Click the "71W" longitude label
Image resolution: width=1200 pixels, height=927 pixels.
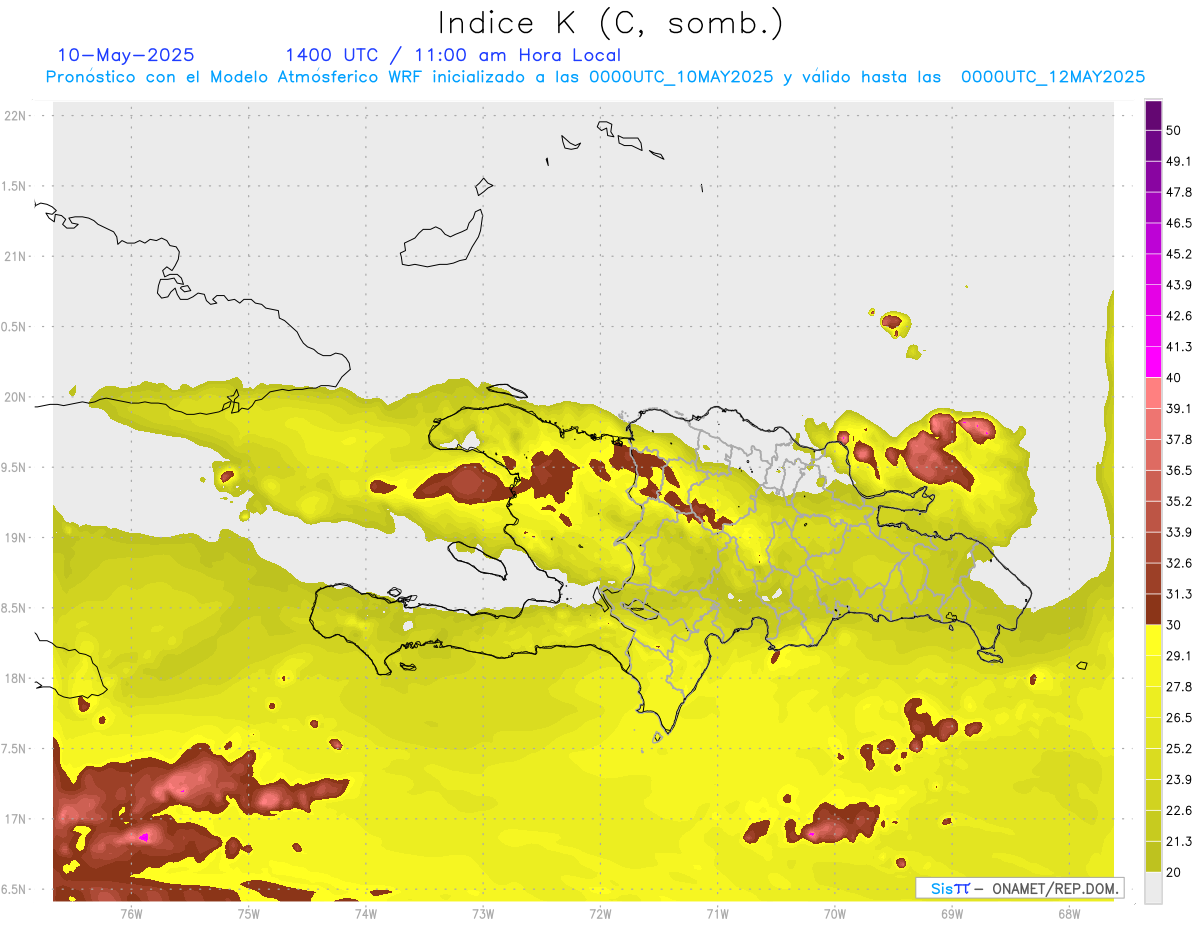[x=717, y=914]
